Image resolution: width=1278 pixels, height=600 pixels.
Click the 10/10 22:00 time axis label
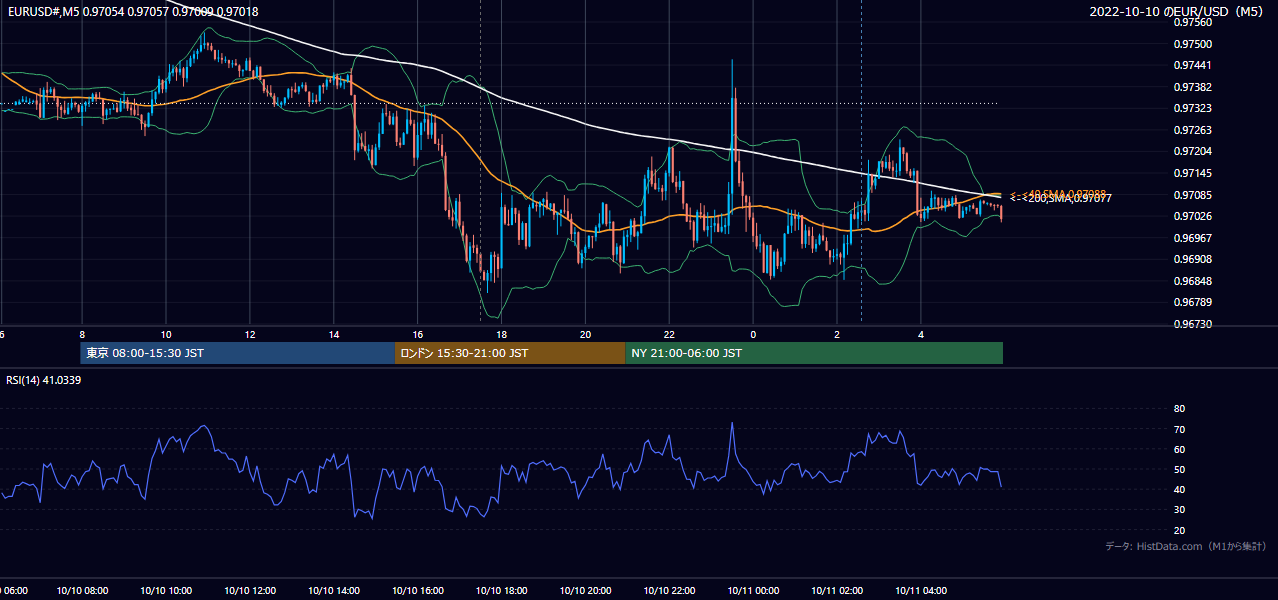coord(670,591)
